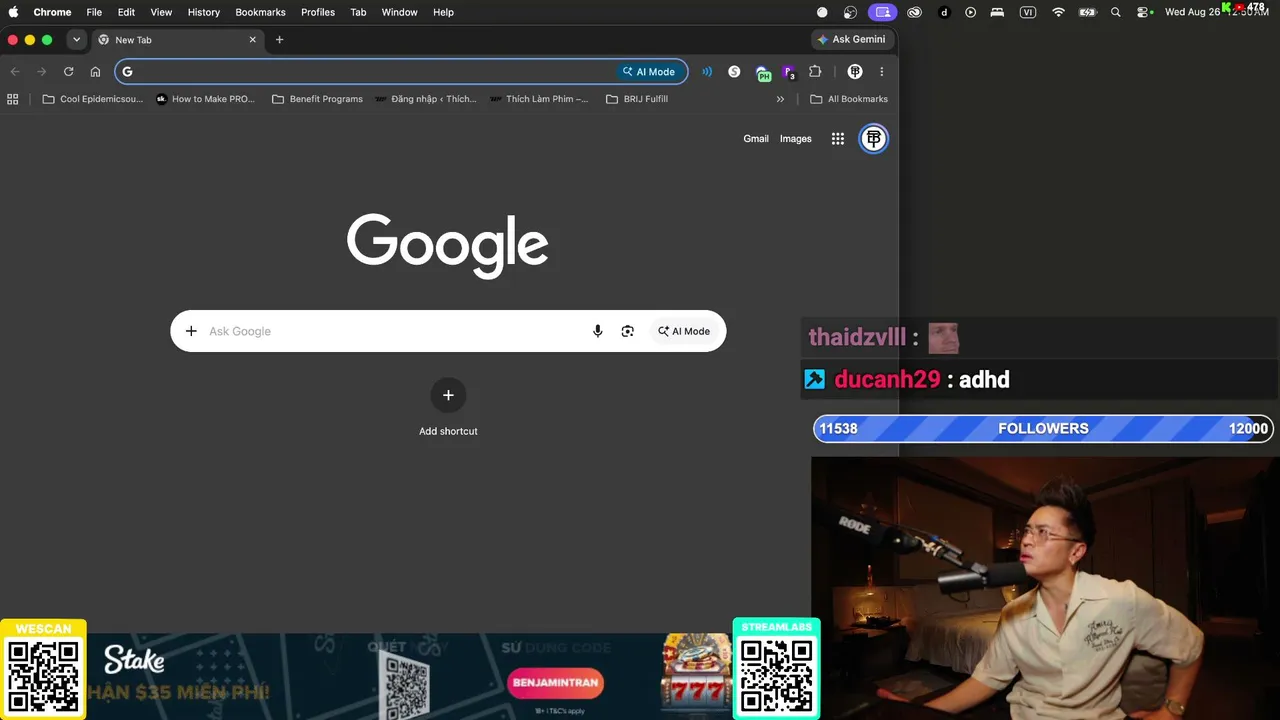
Task: Open a new tab with the plus button
Action: pyautogui.click(x=279, y=40)
